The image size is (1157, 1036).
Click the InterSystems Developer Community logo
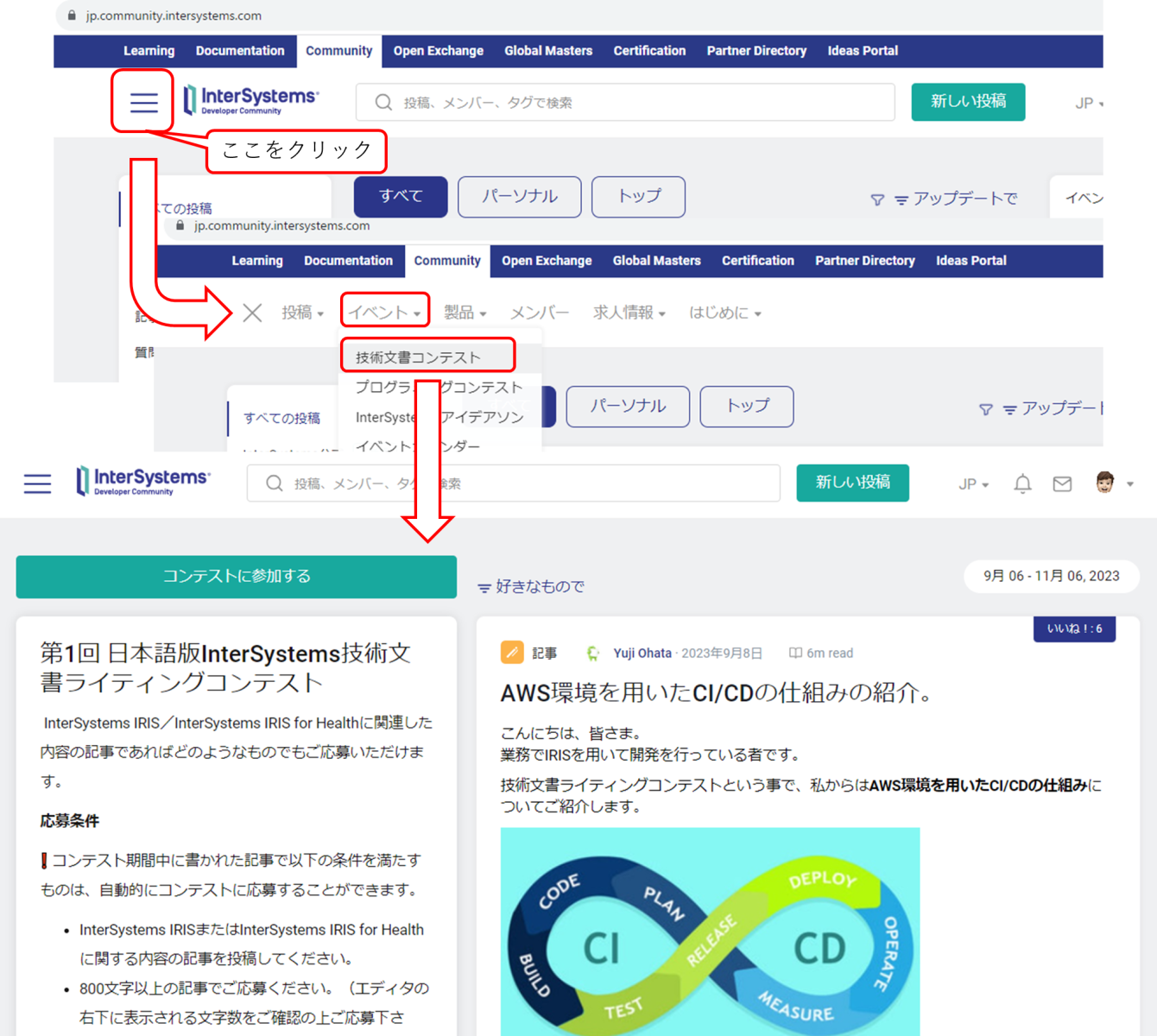[143, 481]
